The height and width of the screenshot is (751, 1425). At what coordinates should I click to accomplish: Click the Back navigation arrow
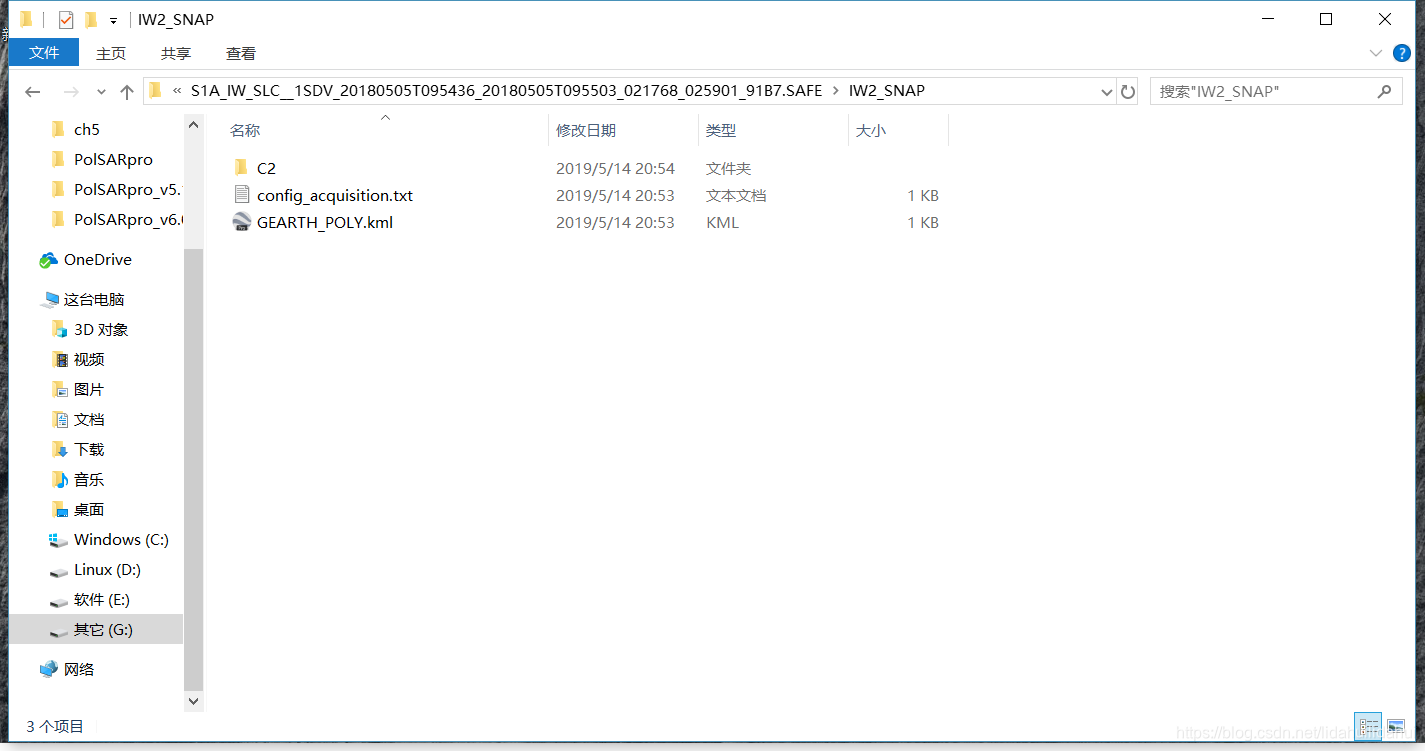click(33, 92)
